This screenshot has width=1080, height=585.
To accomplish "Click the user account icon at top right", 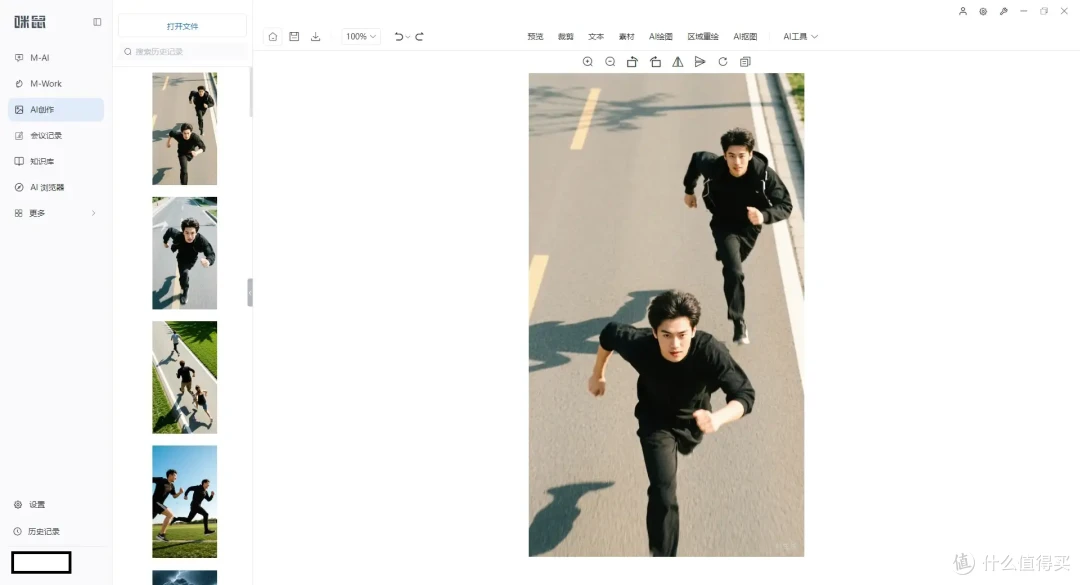I will click(963, 11).
